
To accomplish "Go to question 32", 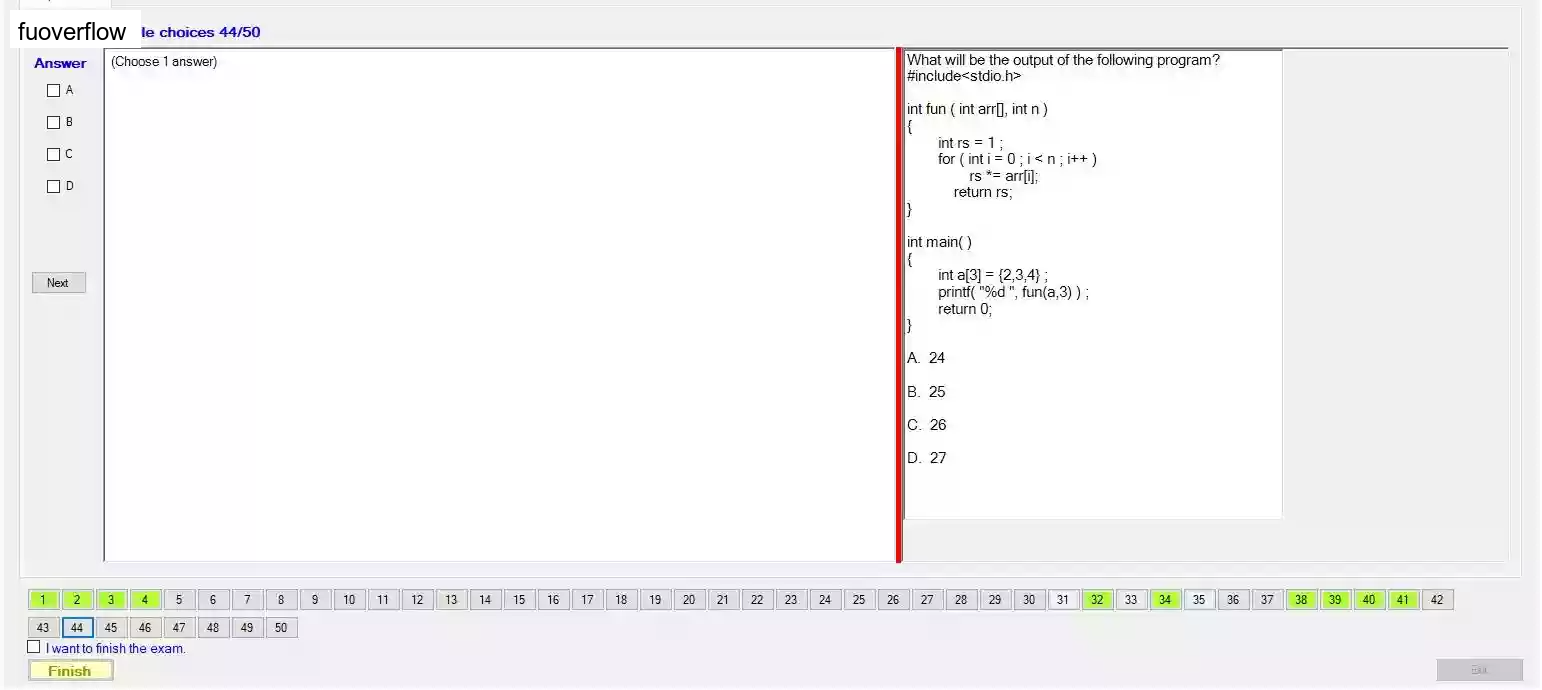I will pyautogui.click(x=1097, y=600).
